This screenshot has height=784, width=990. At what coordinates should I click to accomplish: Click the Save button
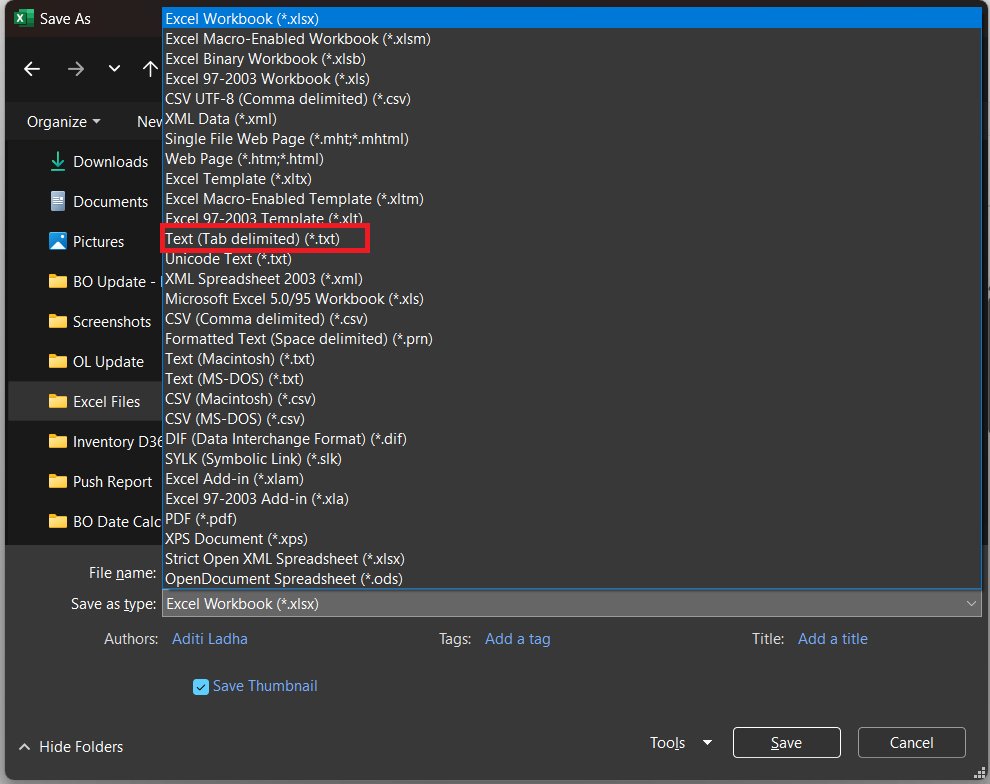[x=786, y=743]
